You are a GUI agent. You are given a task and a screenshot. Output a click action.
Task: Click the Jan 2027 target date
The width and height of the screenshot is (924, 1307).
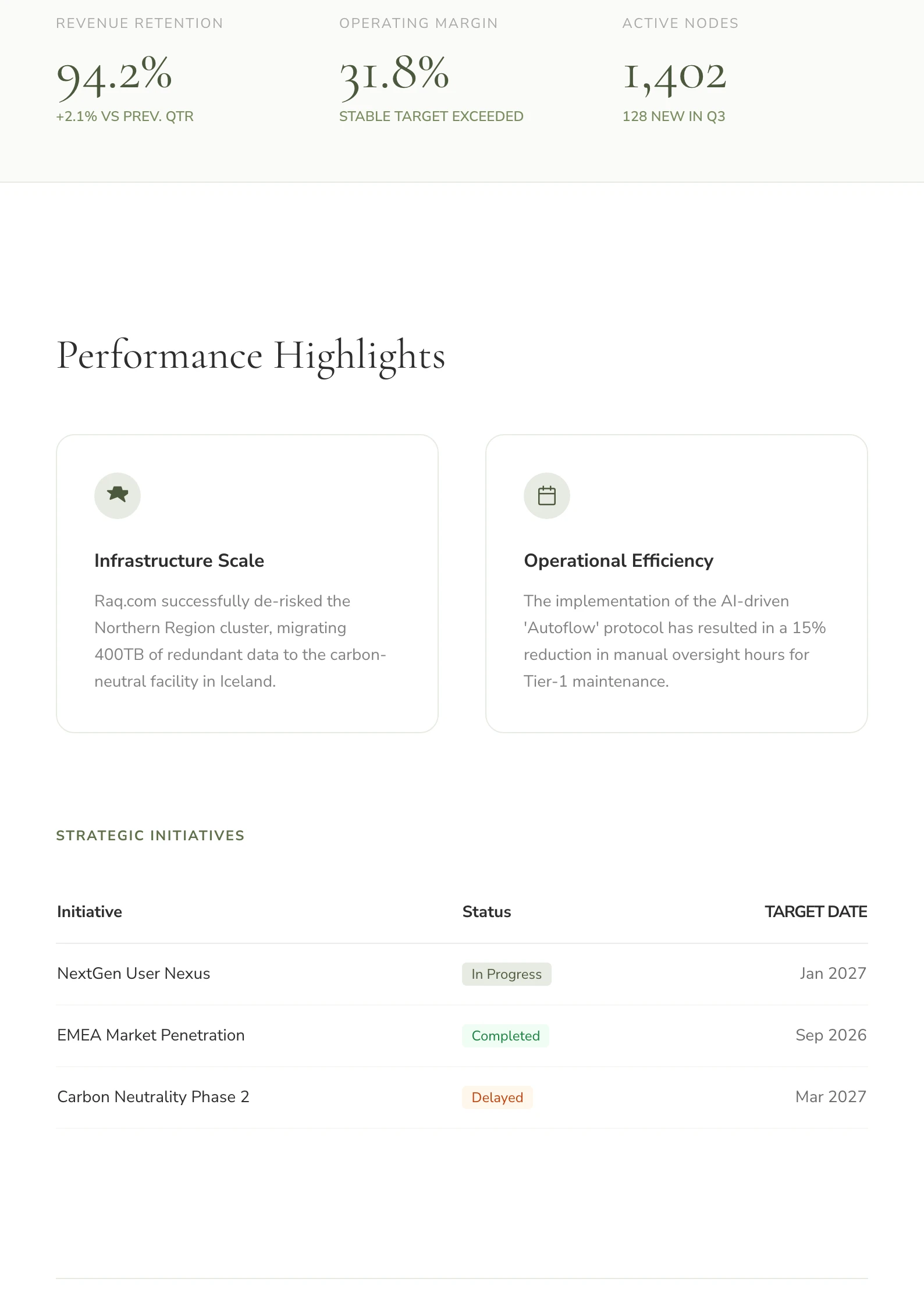pos(833,974)
